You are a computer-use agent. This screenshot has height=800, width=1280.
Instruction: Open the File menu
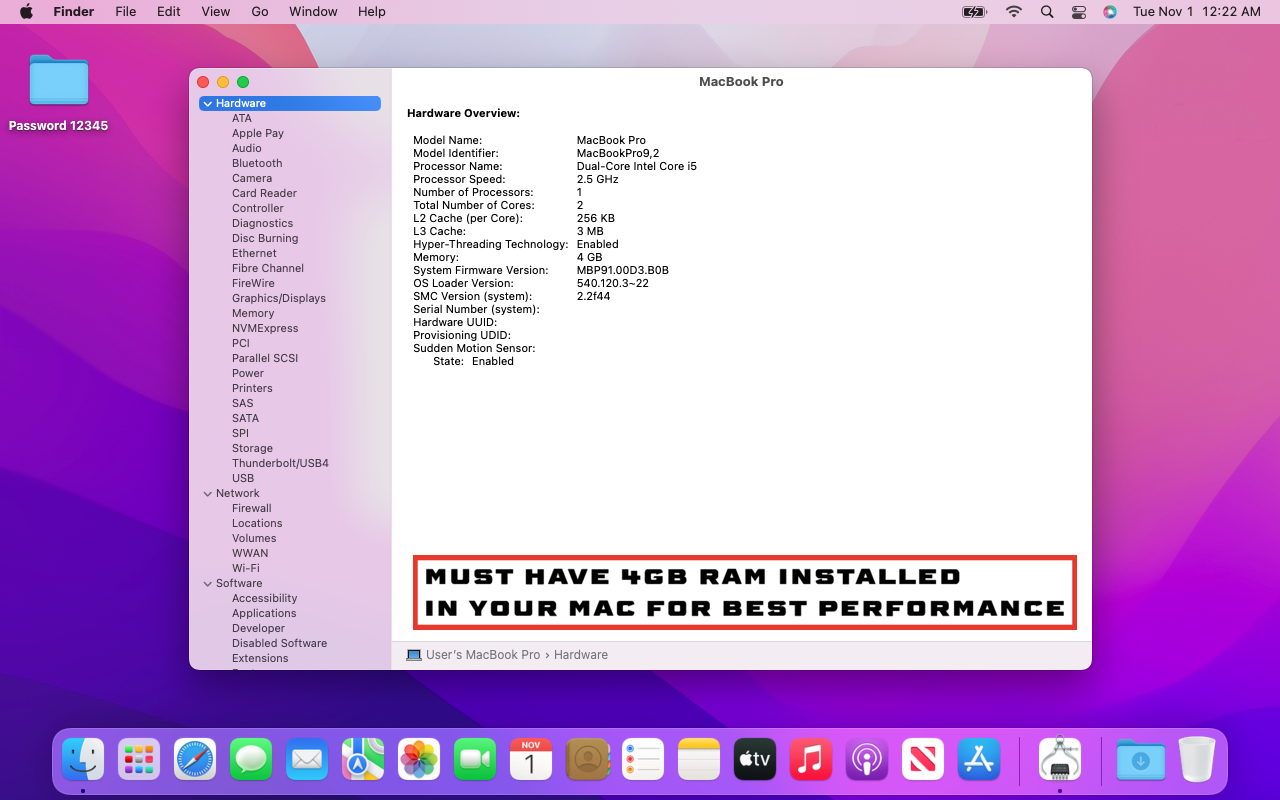(x=125, y=12)
